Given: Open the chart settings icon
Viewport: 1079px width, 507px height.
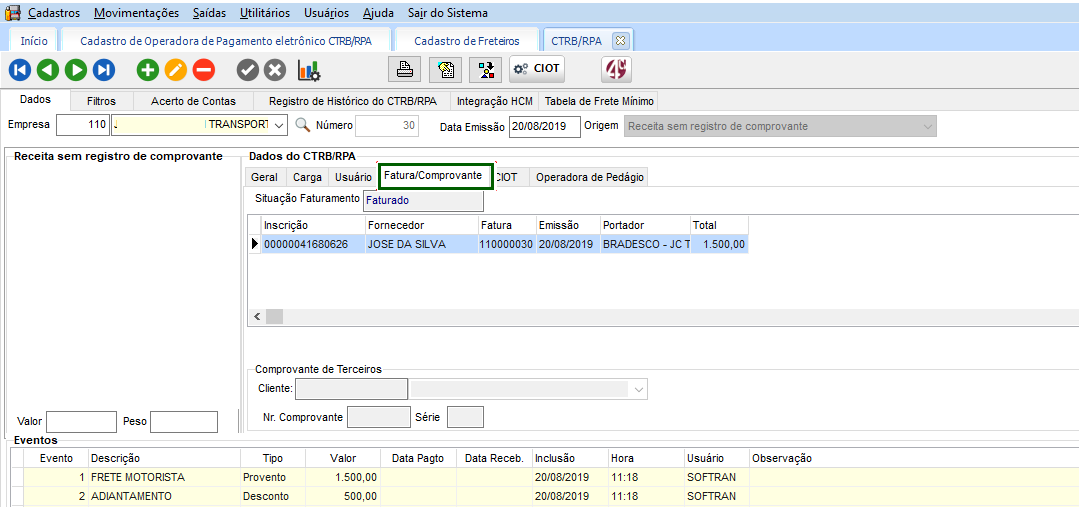Looking at the screenshot, I should tap(309, 70).
